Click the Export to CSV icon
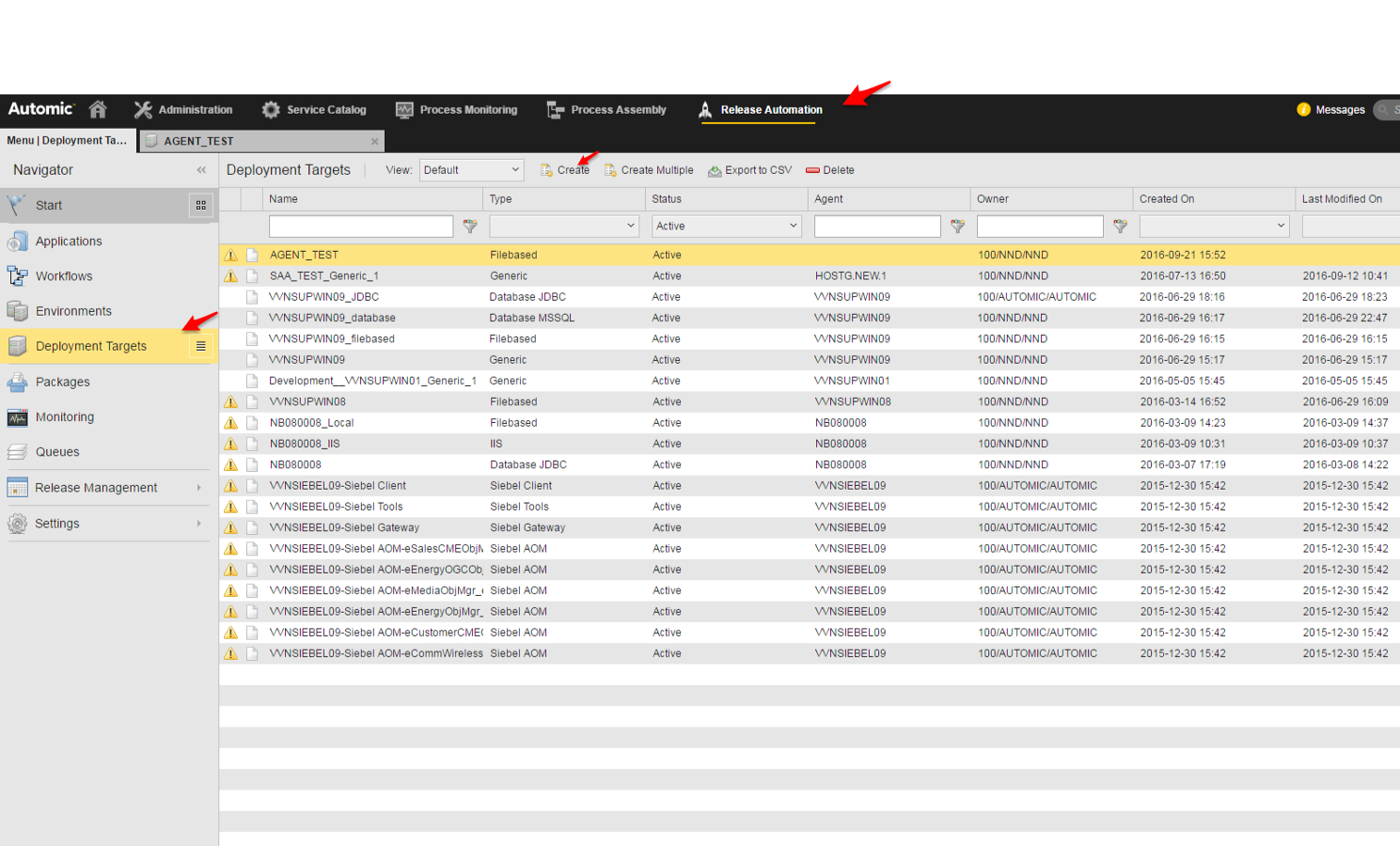Screen dimensions: 1400x846 point(716,170)
